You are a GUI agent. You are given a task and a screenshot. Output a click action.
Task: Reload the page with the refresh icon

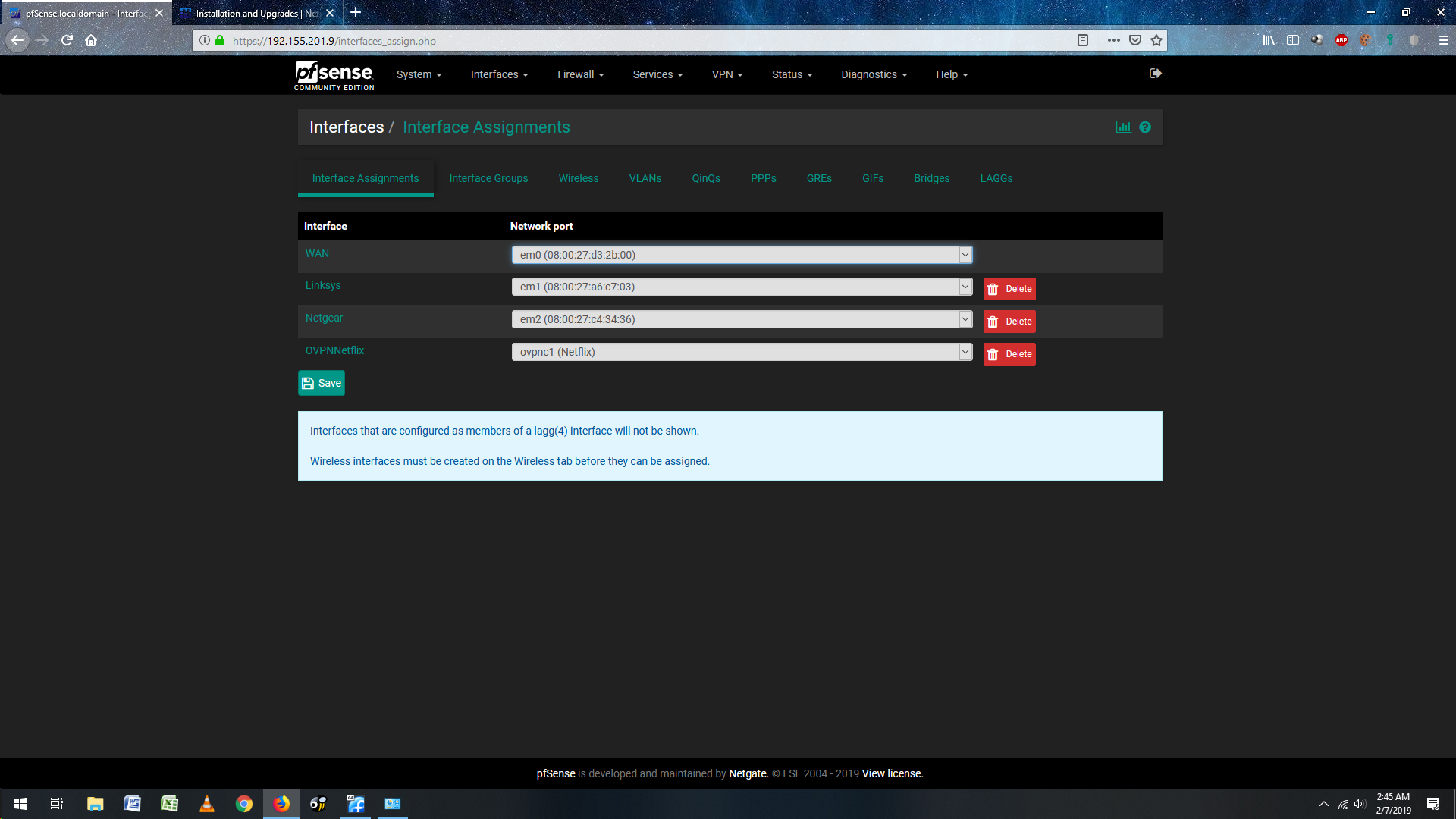(x=67, y=41)
